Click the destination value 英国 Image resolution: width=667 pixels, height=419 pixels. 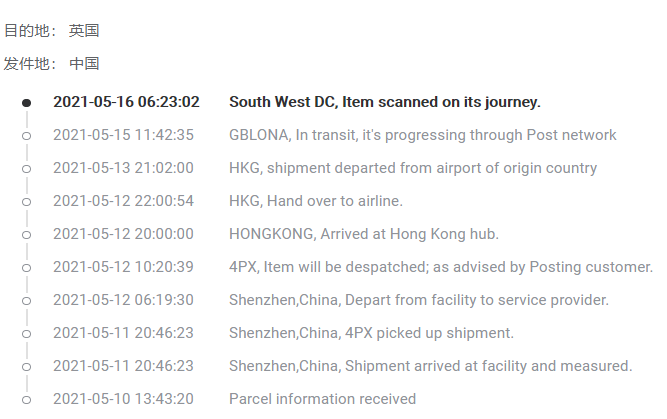(84, 31)
